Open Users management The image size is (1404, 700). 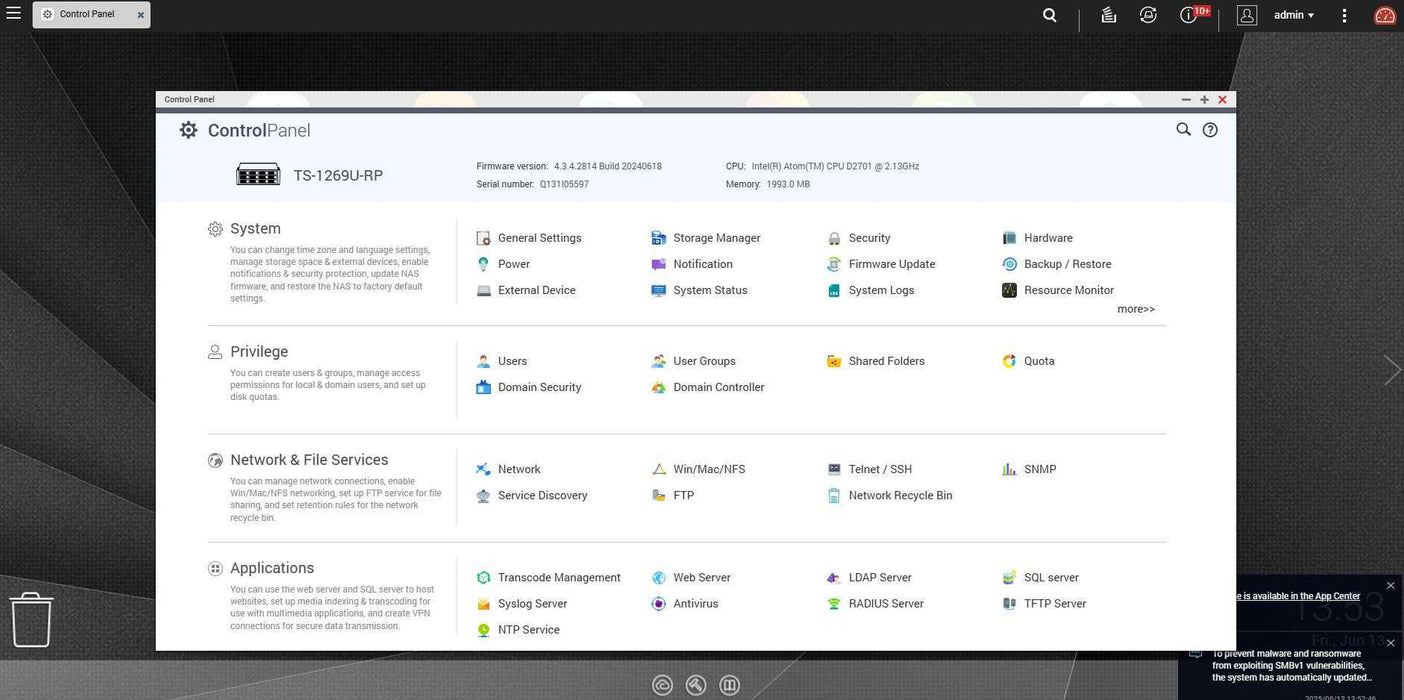tap(502, 361)
